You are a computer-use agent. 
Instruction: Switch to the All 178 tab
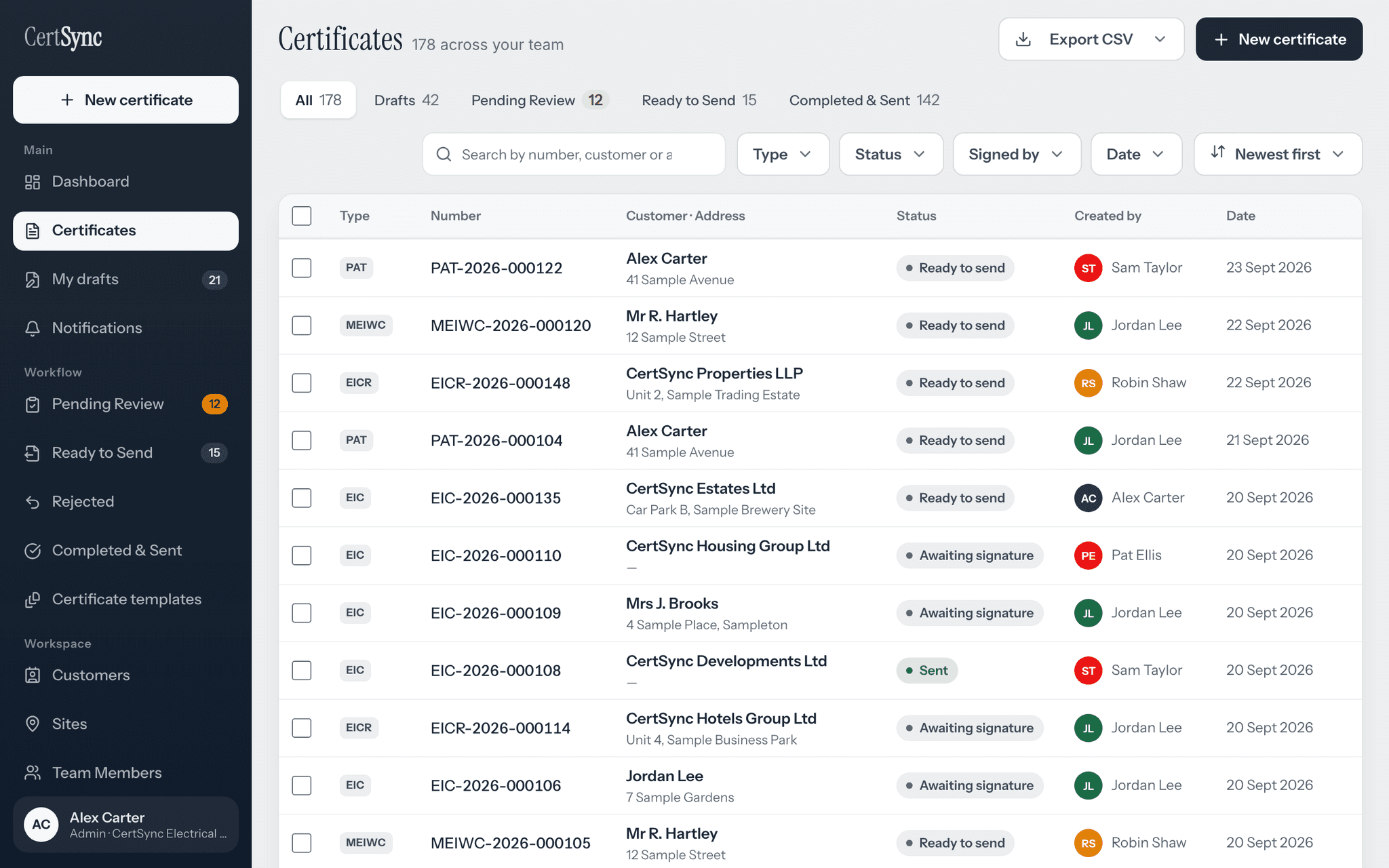pyautogui.click(x=318, y=100)
